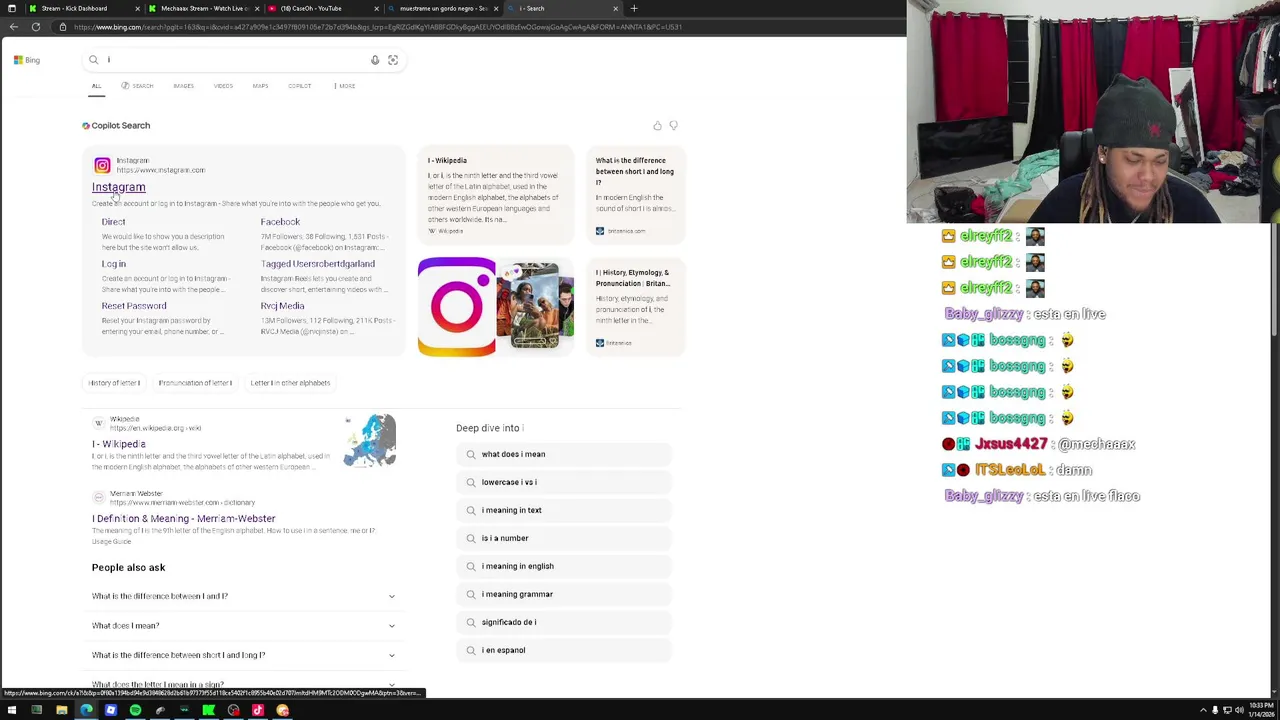
Task: Search suggestion 'lowercase i vs i'
Action: click(564, 482)
